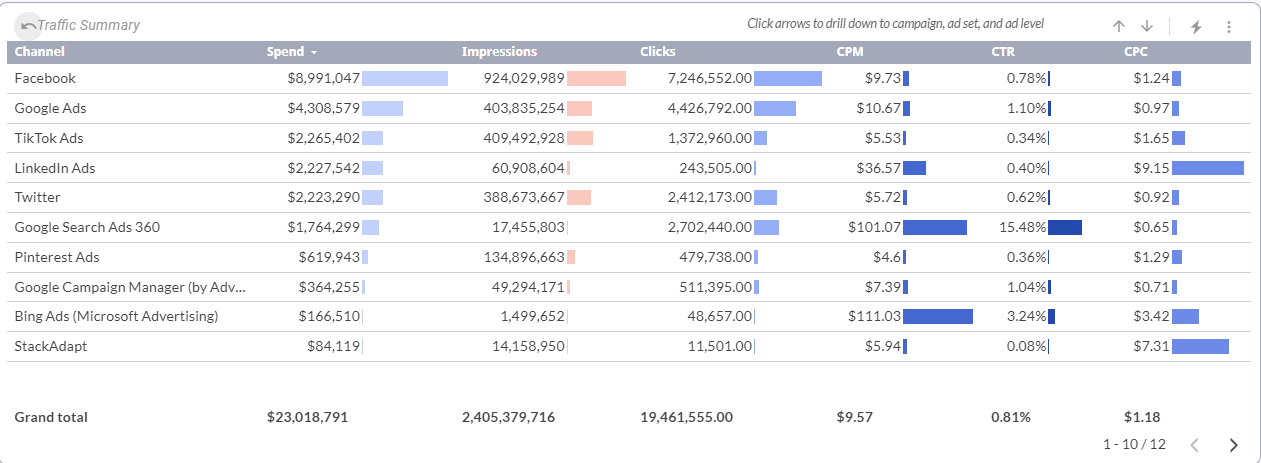This screenshot has width=1261, height=463.
Task: Go to next page of table
Action: (1233, 445)
